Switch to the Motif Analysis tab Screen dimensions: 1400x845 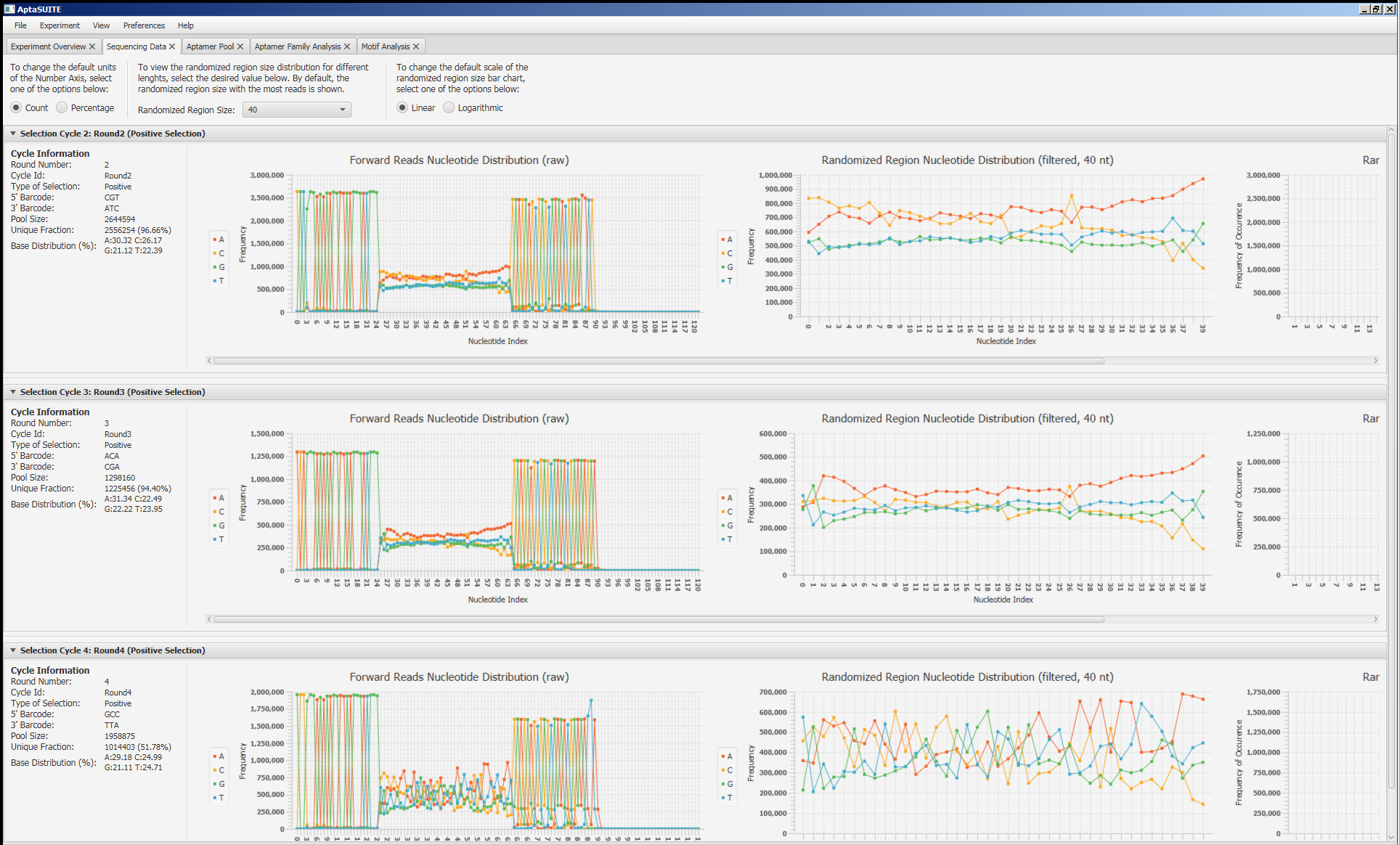pos(385,46)
